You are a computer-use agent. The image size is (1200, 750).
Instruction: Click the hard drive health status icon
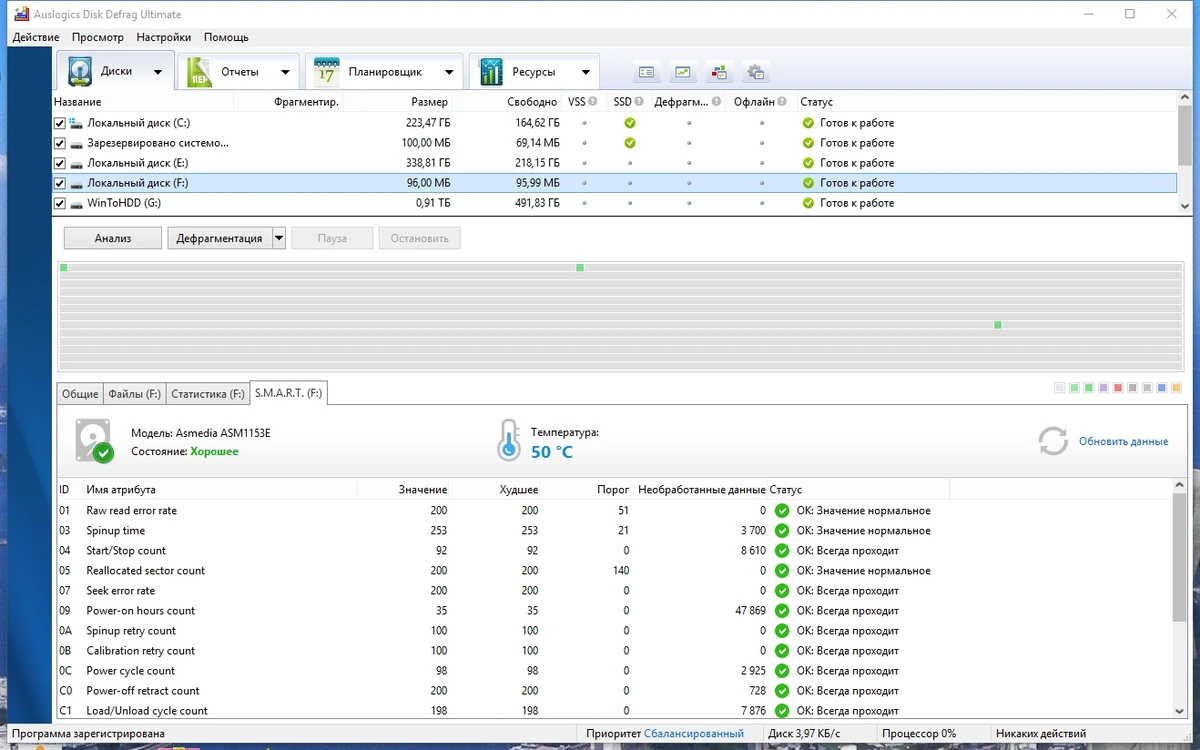click(x=94, y=441)
